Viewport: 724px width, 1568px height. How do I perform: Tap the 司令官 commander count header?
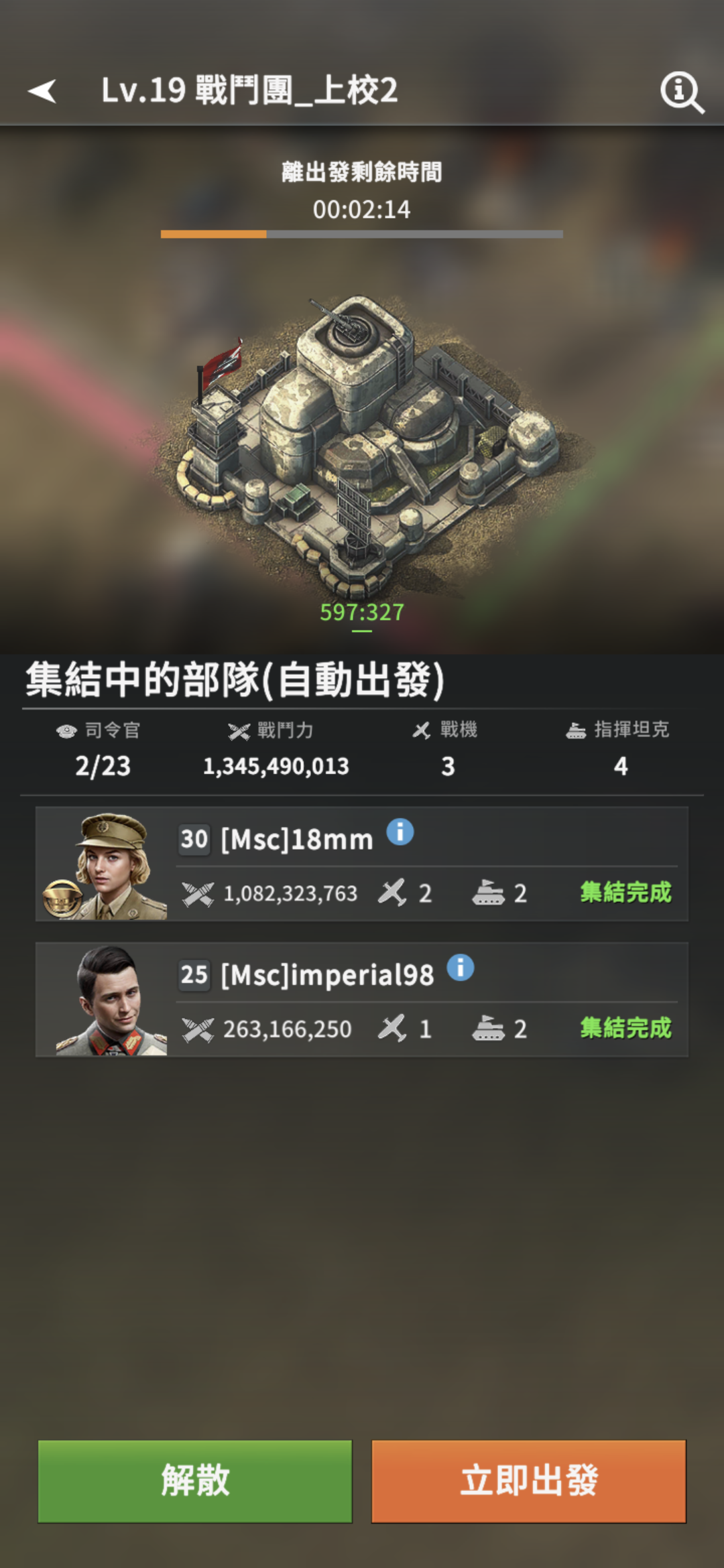[x=99, y=730]
